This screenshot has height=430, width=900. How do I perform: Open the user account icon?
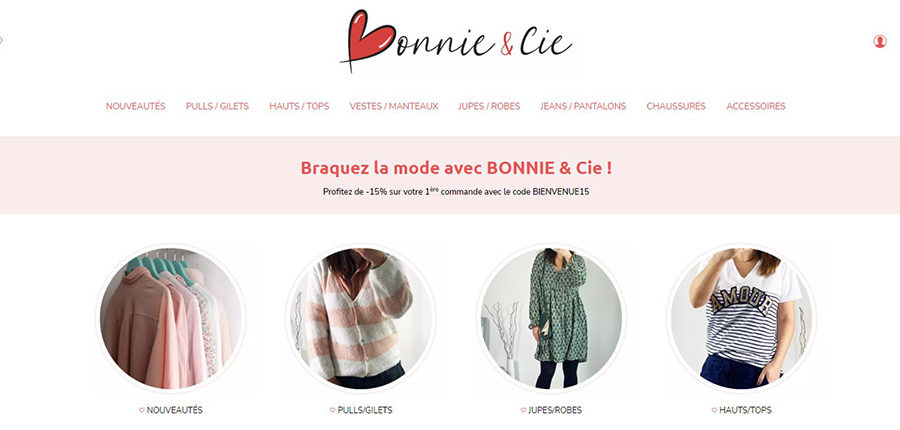pos(879,41)
